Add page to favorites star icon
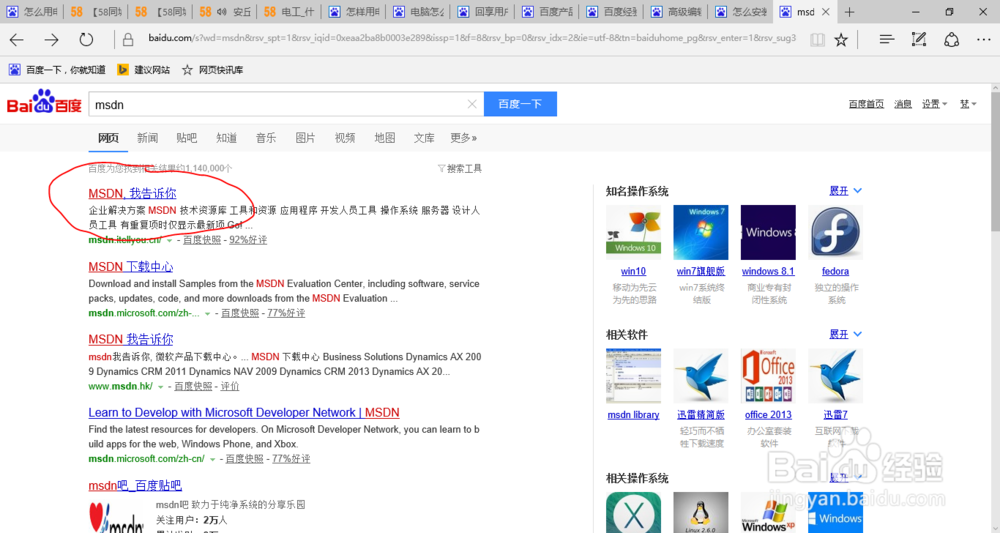Image resolution: width=1000 pixels, height=533 pixels. coord(841,40)
